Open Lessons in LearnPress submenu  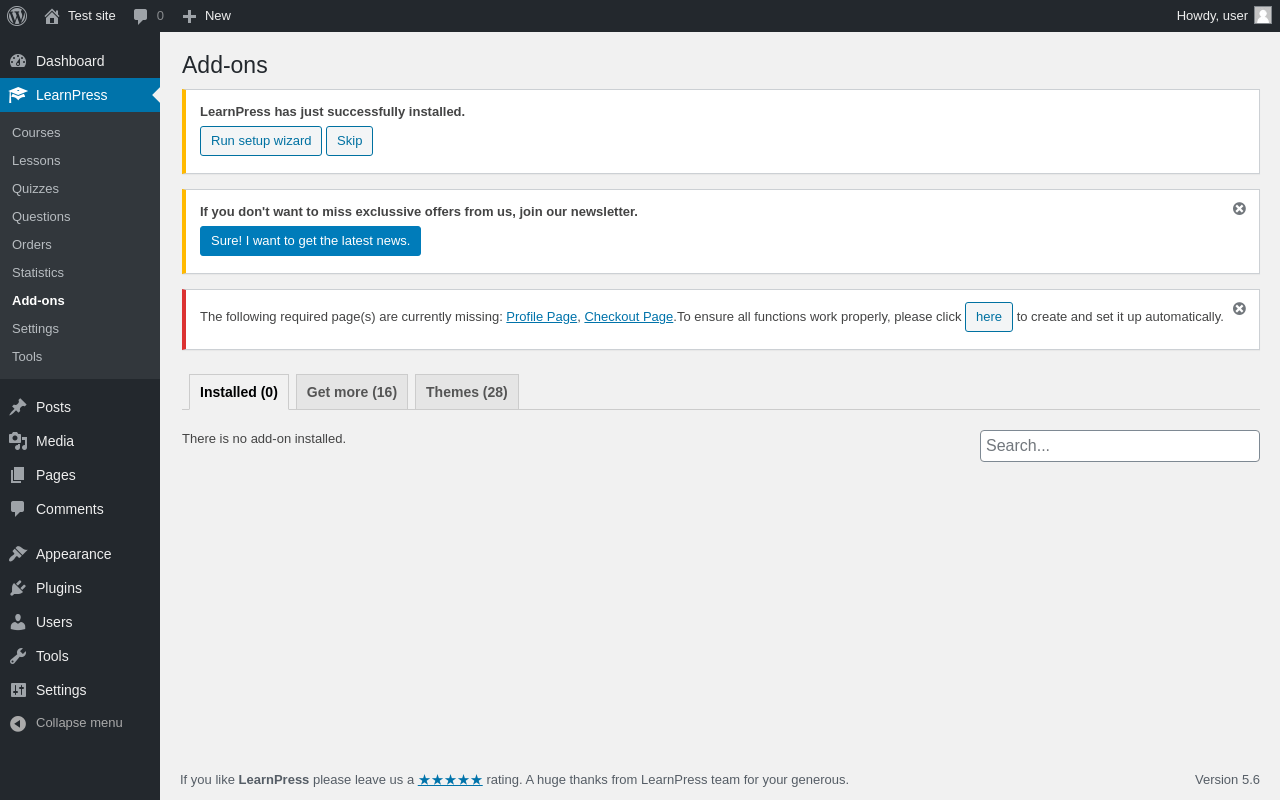point(36,161)
